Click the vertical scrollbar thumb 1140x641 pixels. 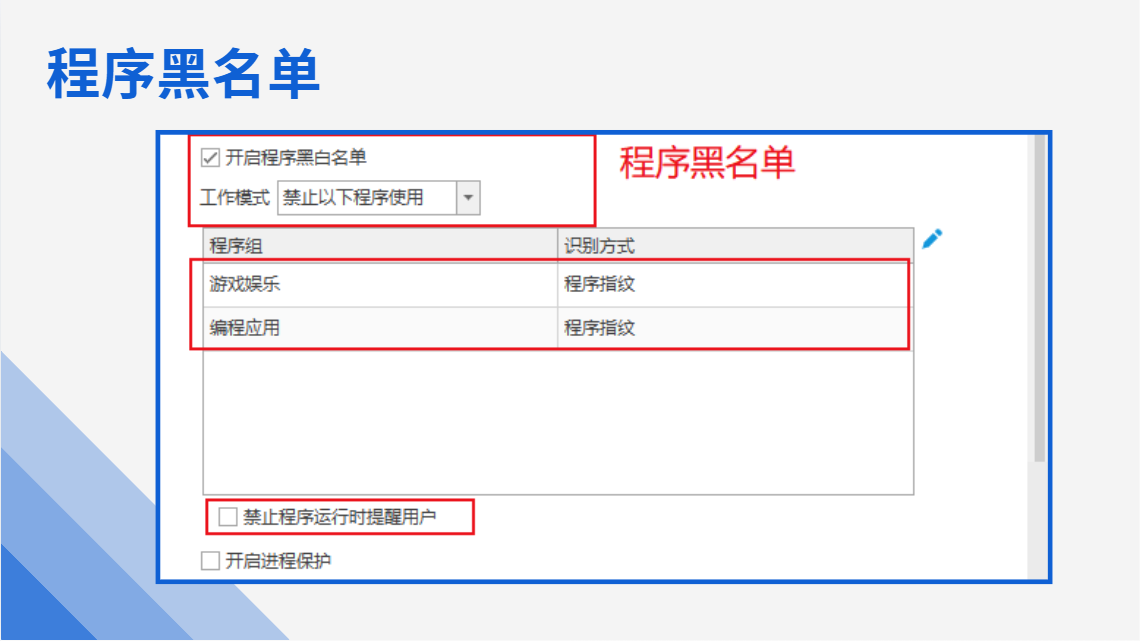click(x=1040, y=298)
